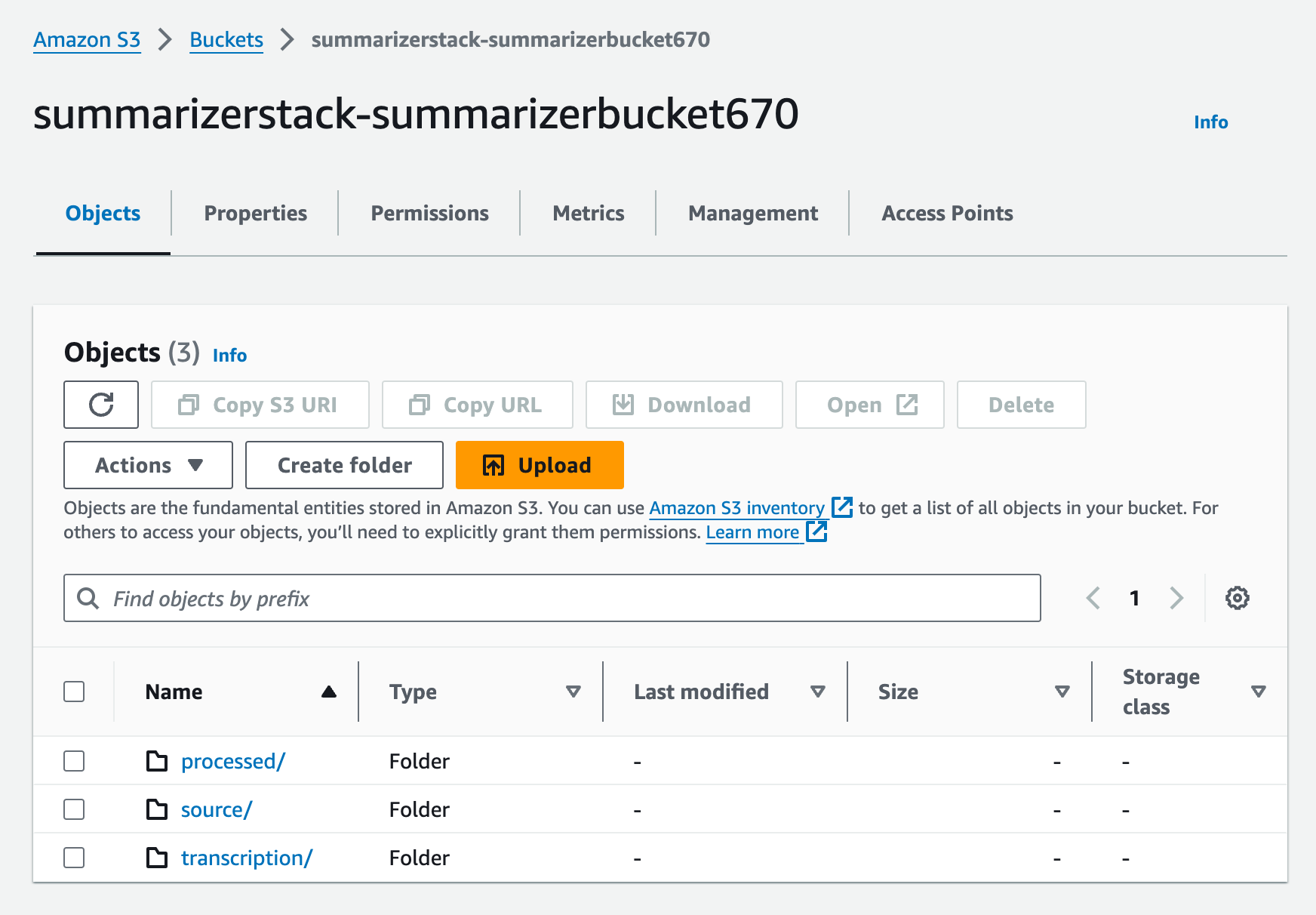This screenshot has height=915, width=1316.
Task: Switch to the Permissions tab
Action: [x=429, y=214]
